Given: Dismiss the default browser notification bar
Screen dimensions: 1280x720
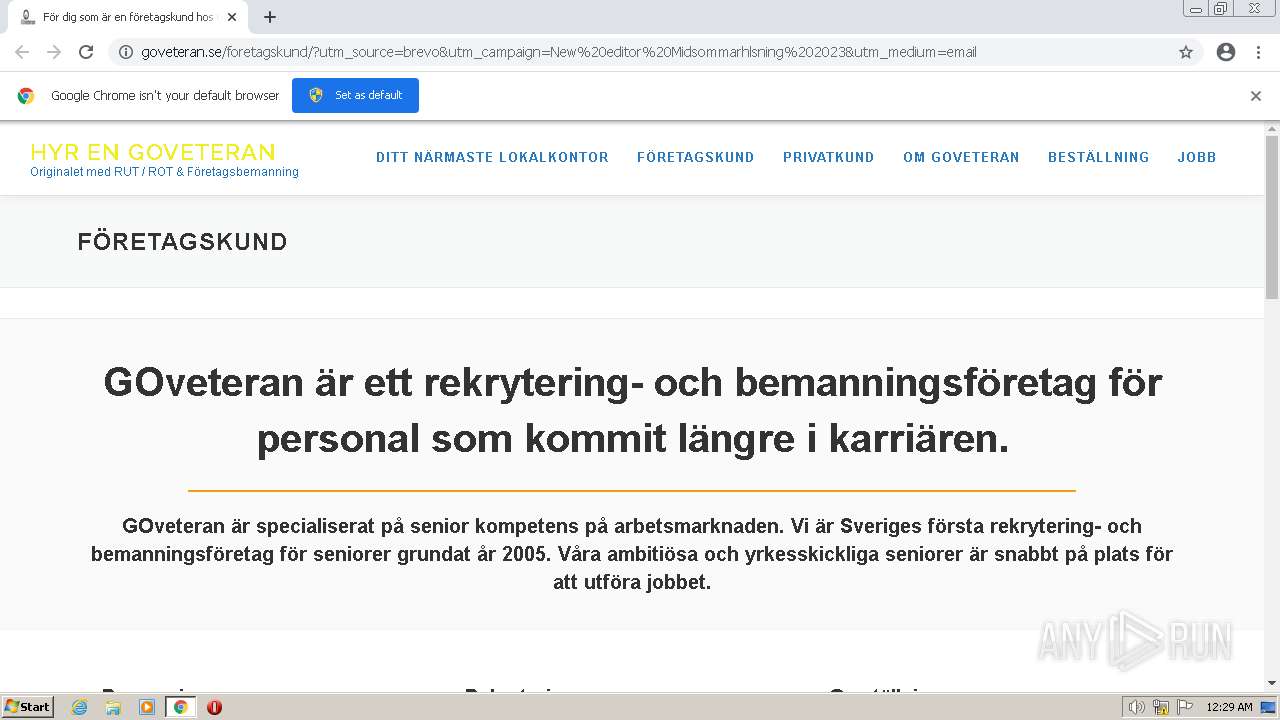Looking at the screenshot, I should coord(1256,96).
